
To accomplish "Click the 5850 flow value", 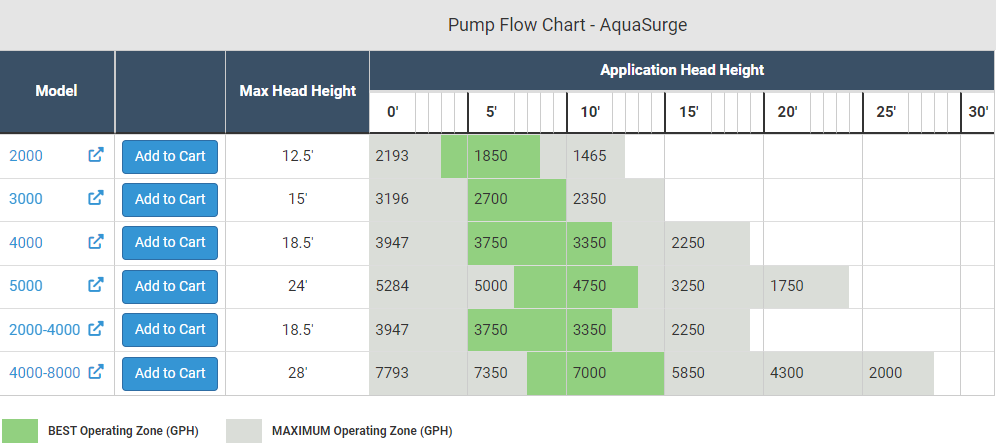I will [x=688, y=373].
